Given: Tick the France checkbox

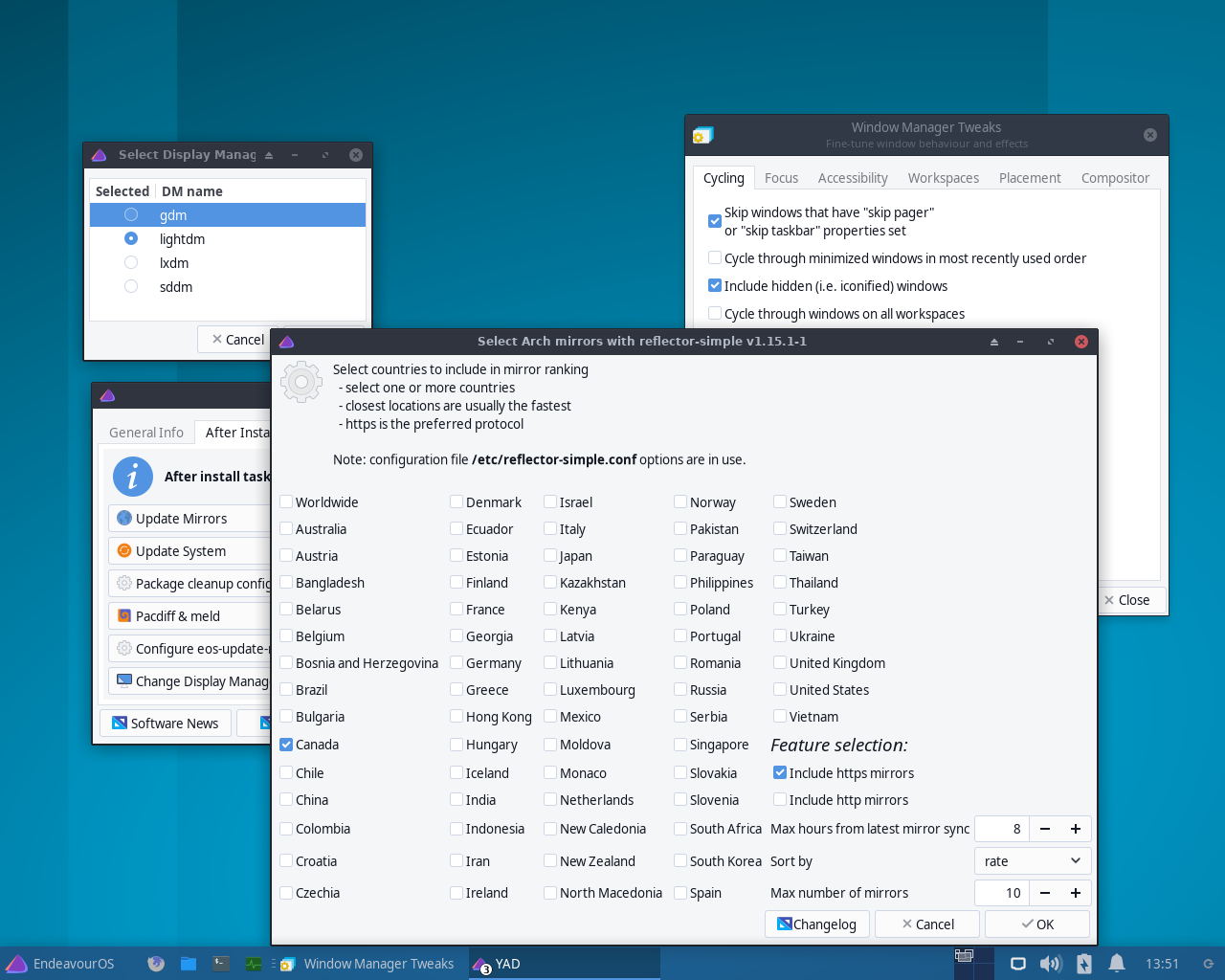Looking at the screenshot, I should (457, 609).
